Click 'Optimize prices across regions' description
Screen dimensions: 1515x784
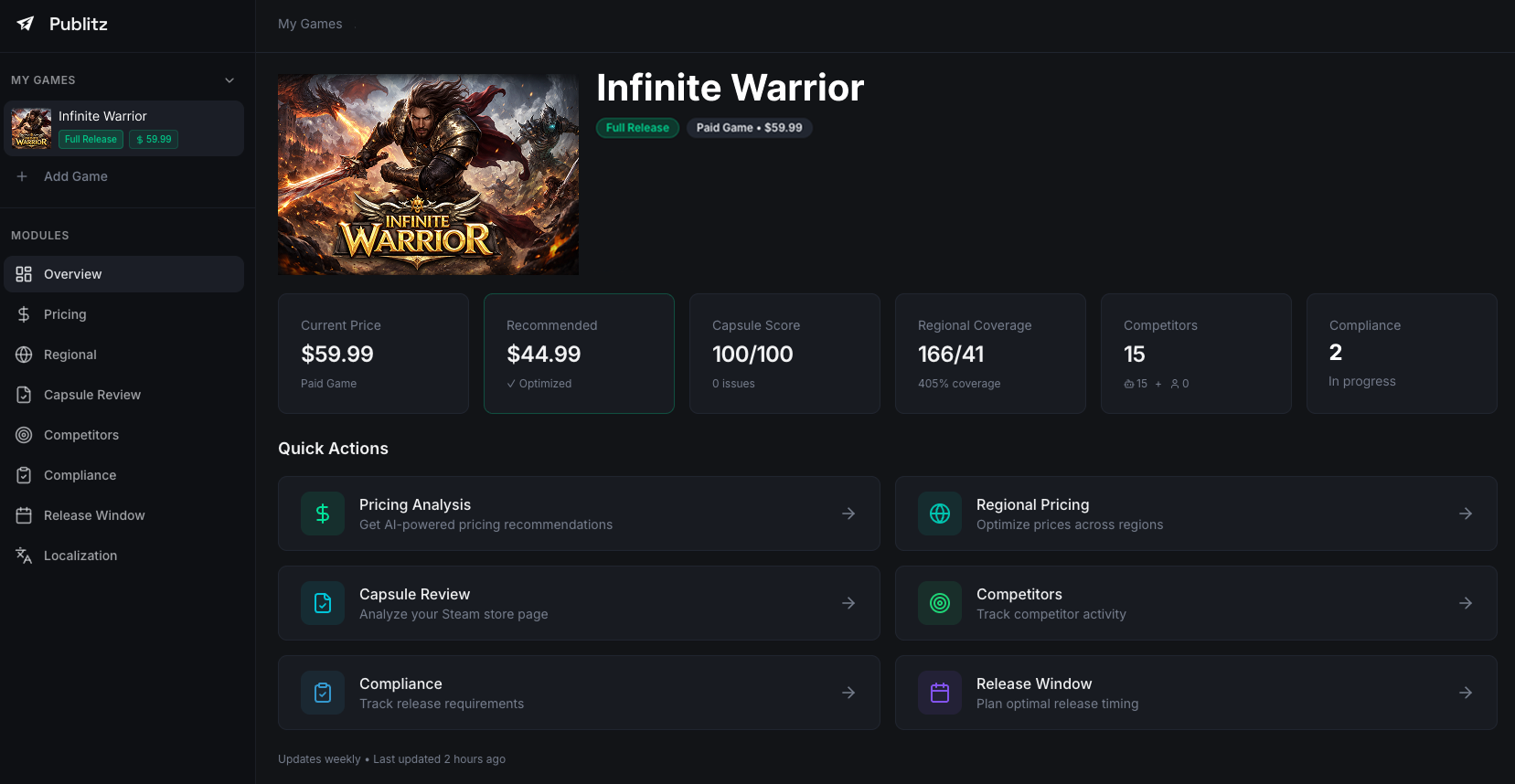(x=1070, y=524)
